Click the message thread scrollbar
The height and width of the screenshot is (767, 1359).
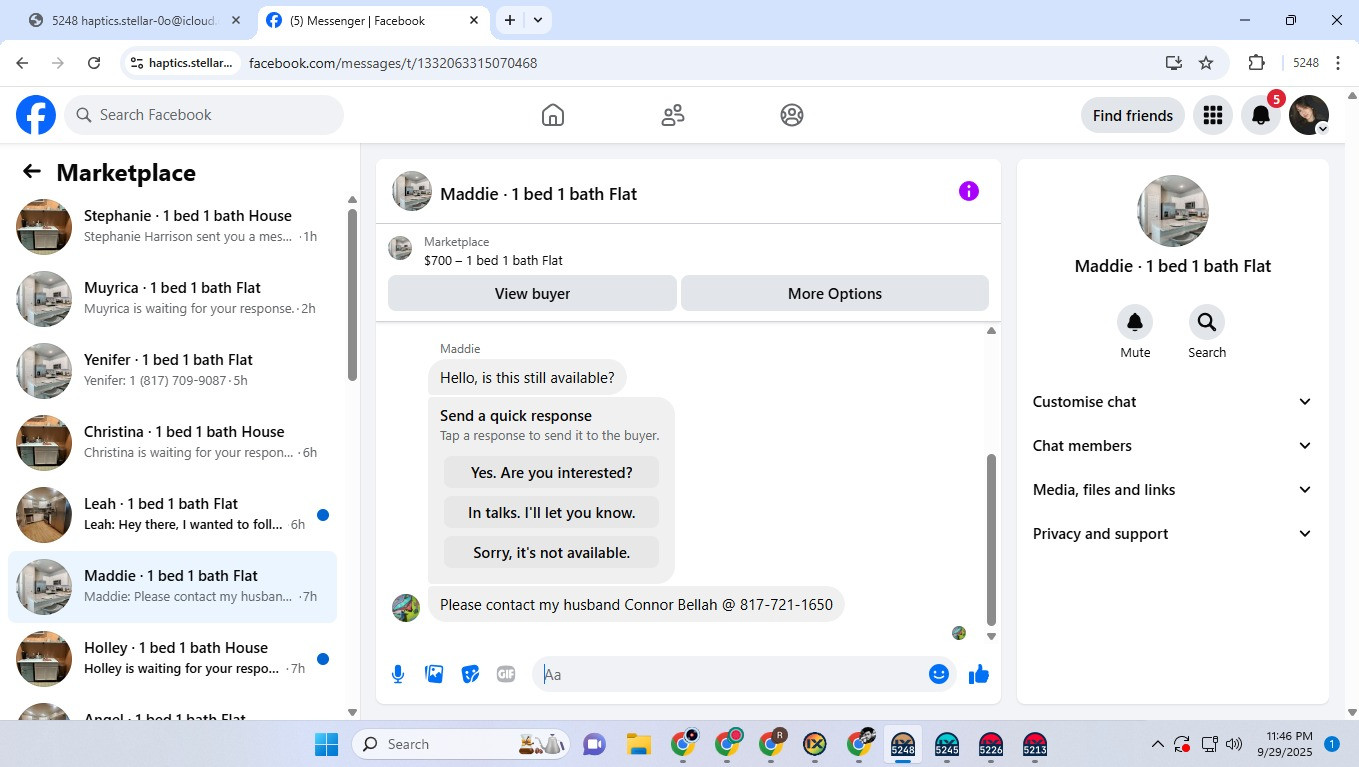coord(991,539)
